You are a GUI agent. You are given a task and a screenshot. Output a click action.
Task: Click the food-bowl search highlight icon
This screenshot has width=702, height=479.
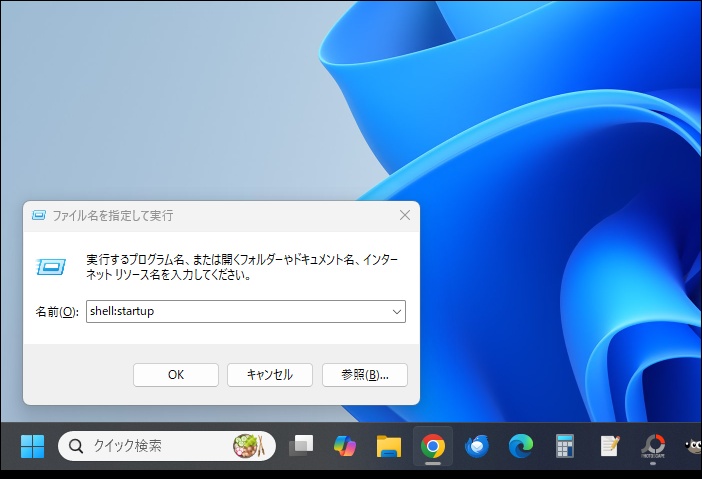point(248,446)
